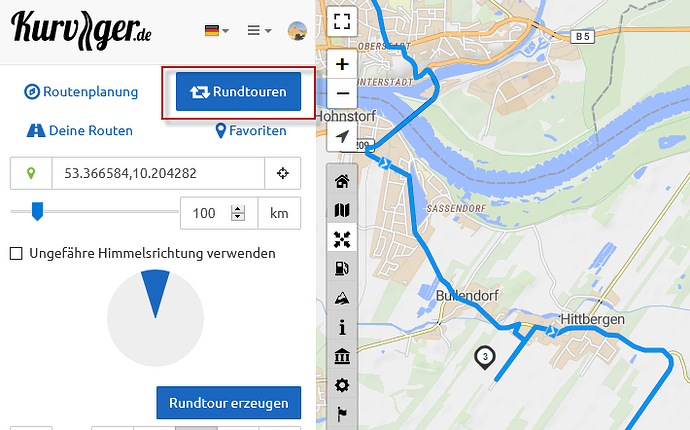Click the home icon in map sidebar

tap(342, 181)
